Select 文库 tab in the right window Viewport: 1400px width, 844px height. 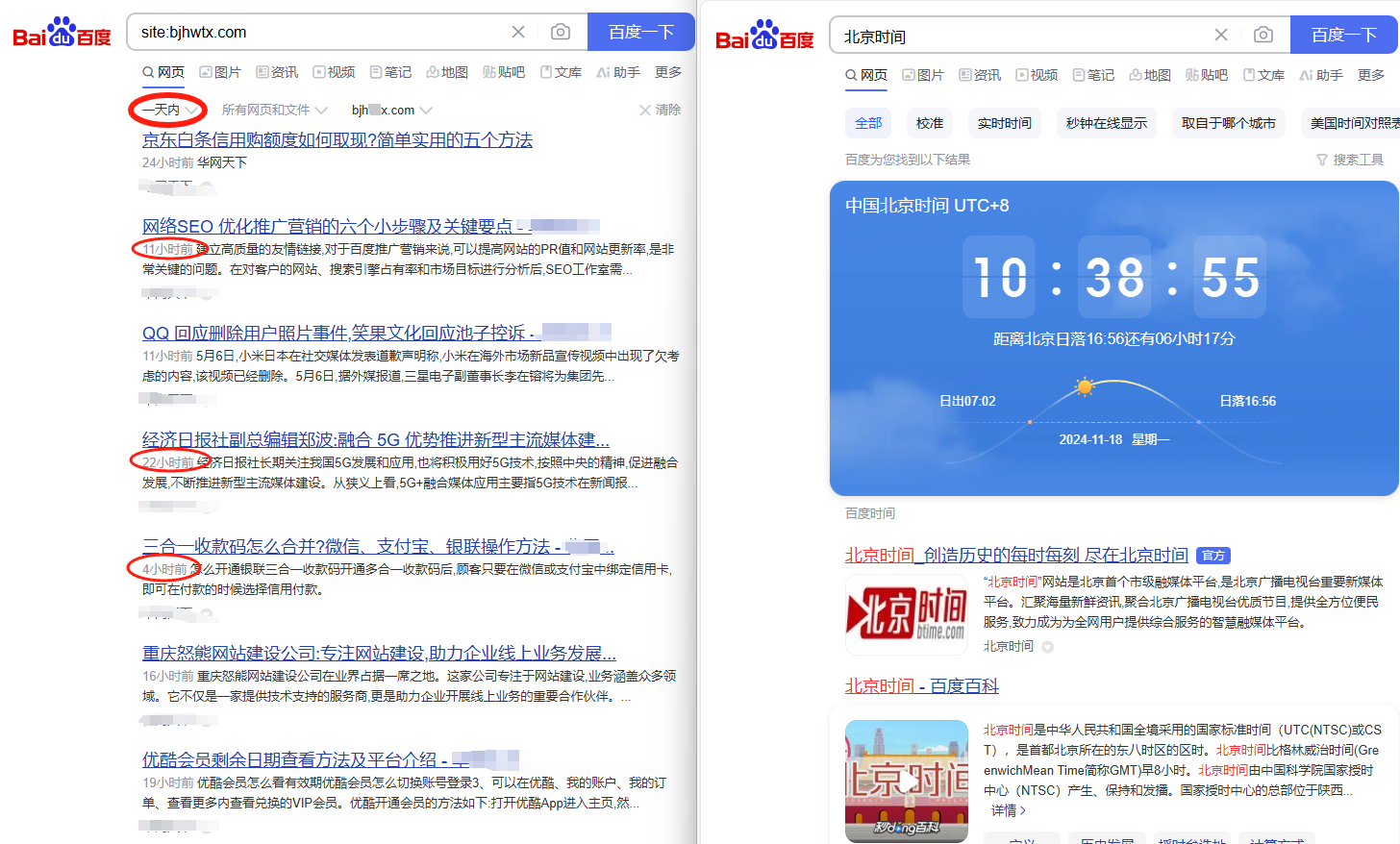1263,75
